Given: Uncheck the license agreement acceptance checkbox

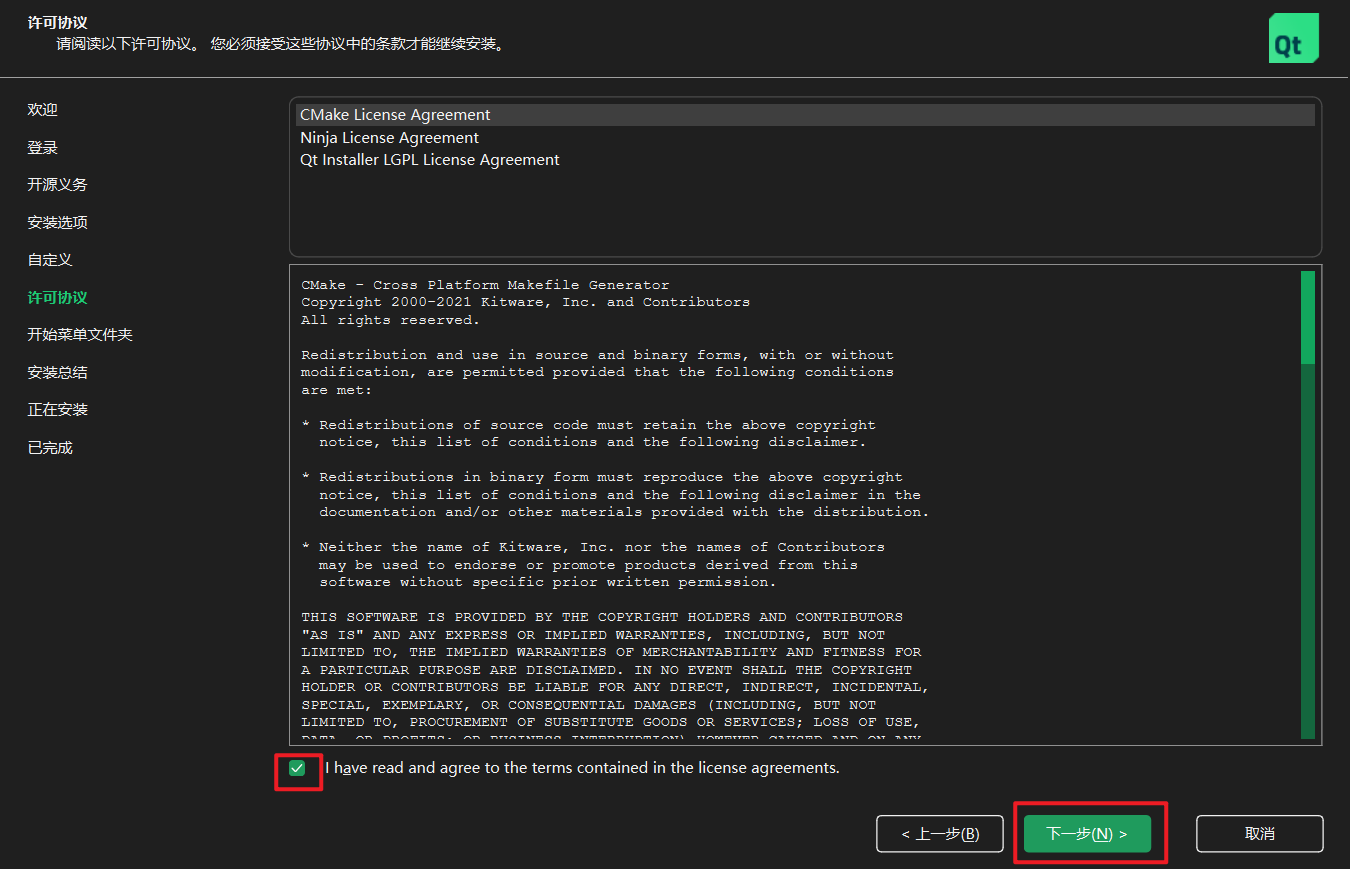Looking at the screenshot, I should click(297, 768).
